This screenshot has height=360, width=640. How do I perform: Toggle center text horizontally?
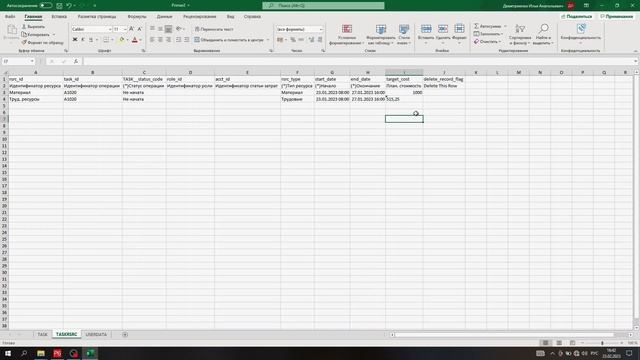point(160,40)
